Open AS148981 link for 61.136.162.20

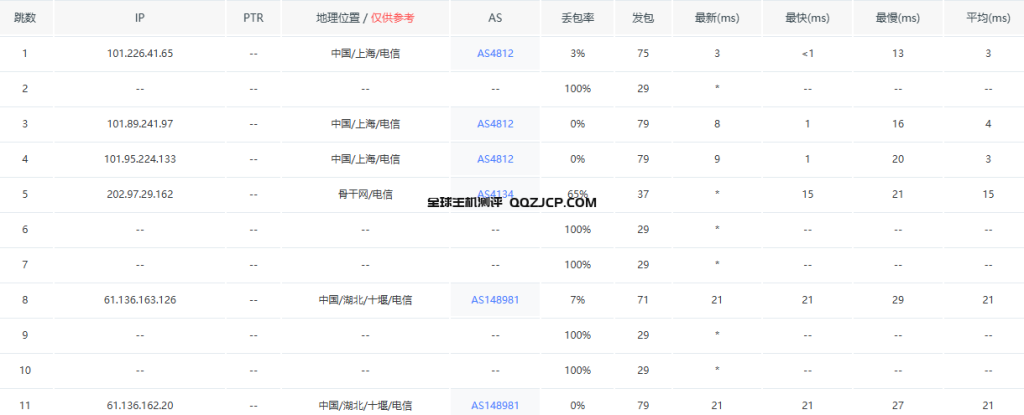(x=495, y=406)
